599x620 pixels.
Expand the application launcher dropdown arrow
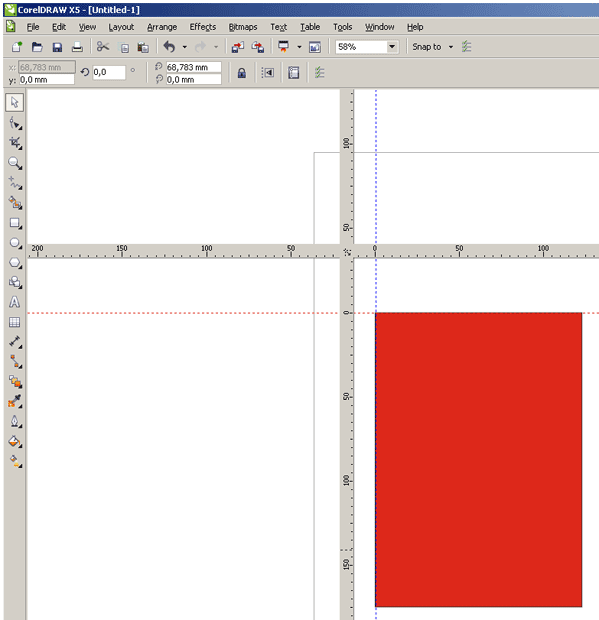299,47
